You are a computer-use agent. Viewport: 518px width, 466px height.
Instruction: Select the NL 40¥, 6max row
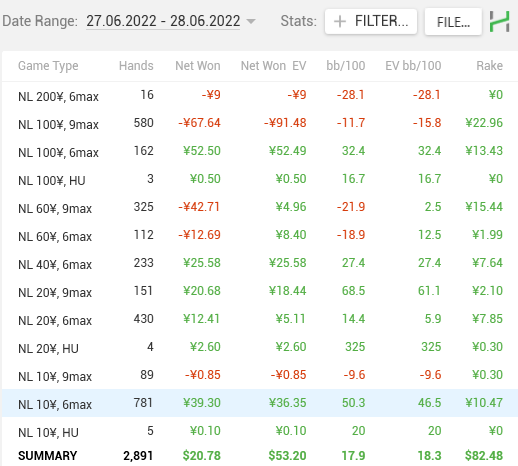[x=260, y=264]
